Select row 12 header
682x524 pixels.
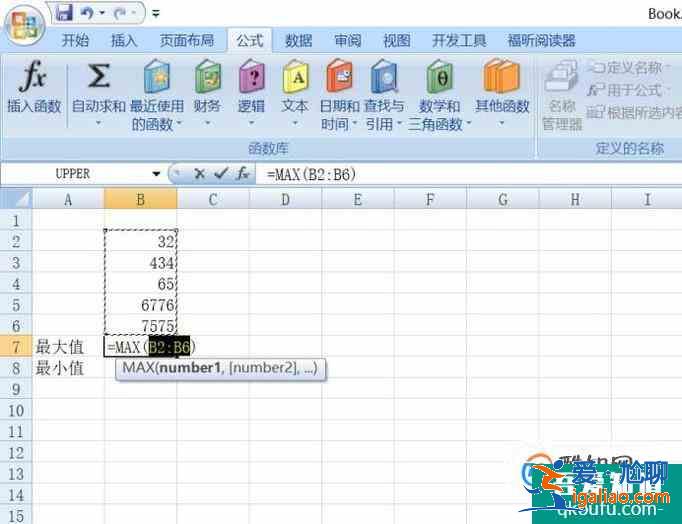click(x=16, y=453)
